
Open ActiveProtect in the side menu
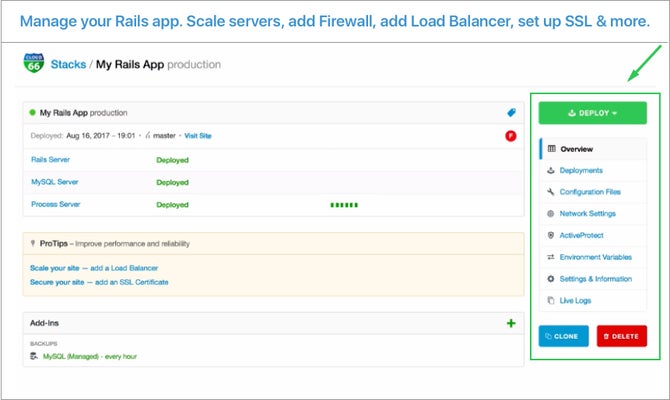click(x=593, y=235)
